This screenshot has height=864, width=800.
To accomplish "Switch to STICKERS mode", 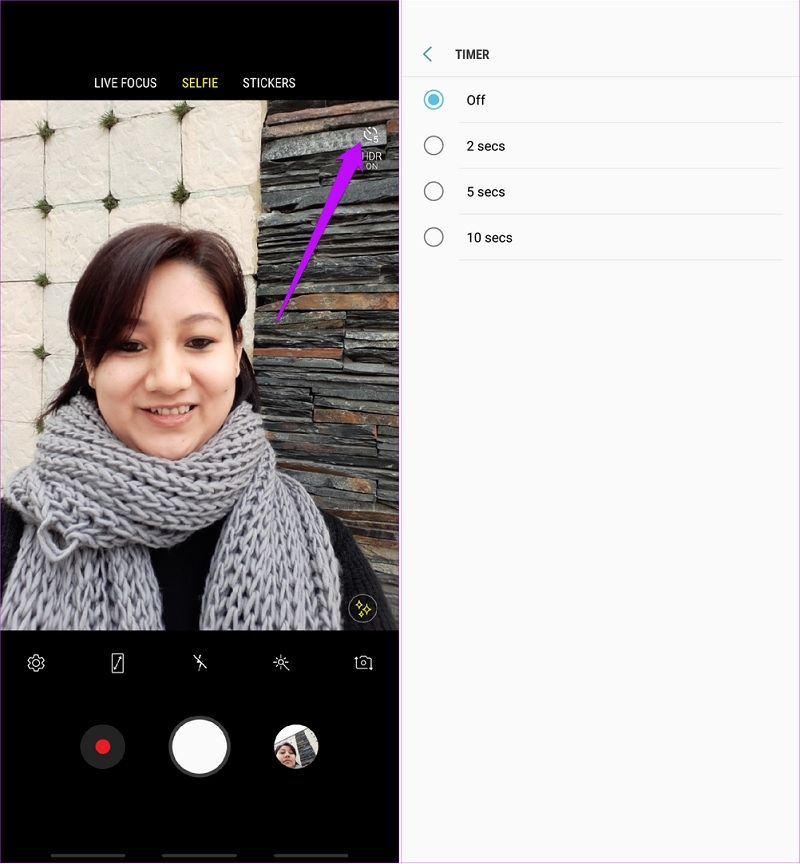I will tap(269, 83).
